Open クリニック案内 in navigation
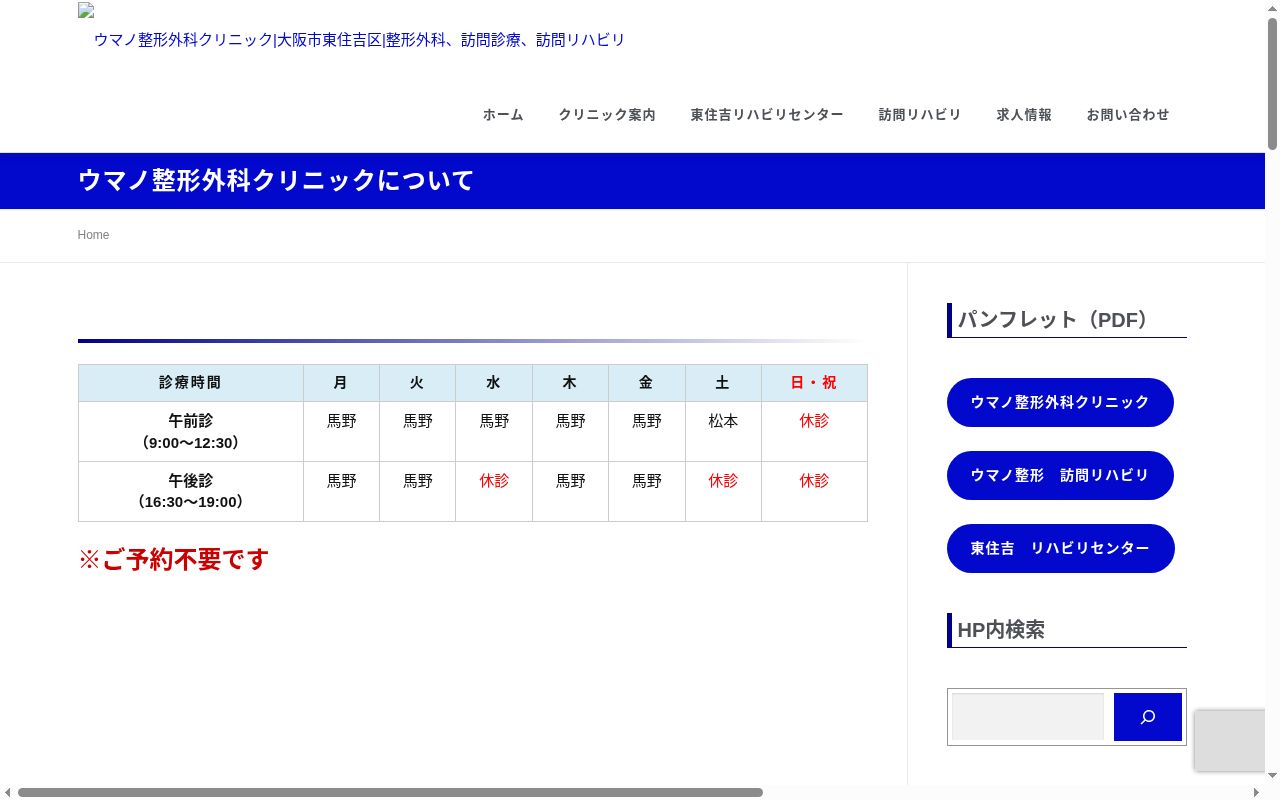 click(607, 115)
